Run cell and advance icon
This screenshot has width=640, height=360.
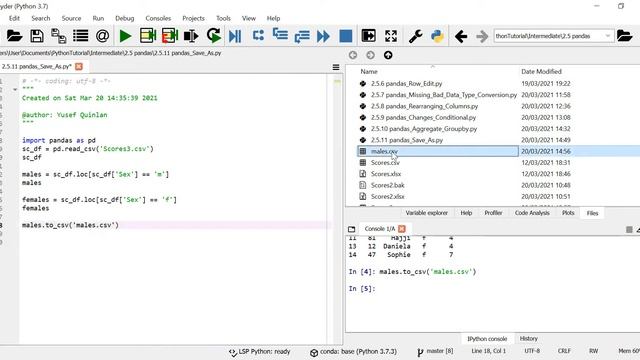point(170,36)
